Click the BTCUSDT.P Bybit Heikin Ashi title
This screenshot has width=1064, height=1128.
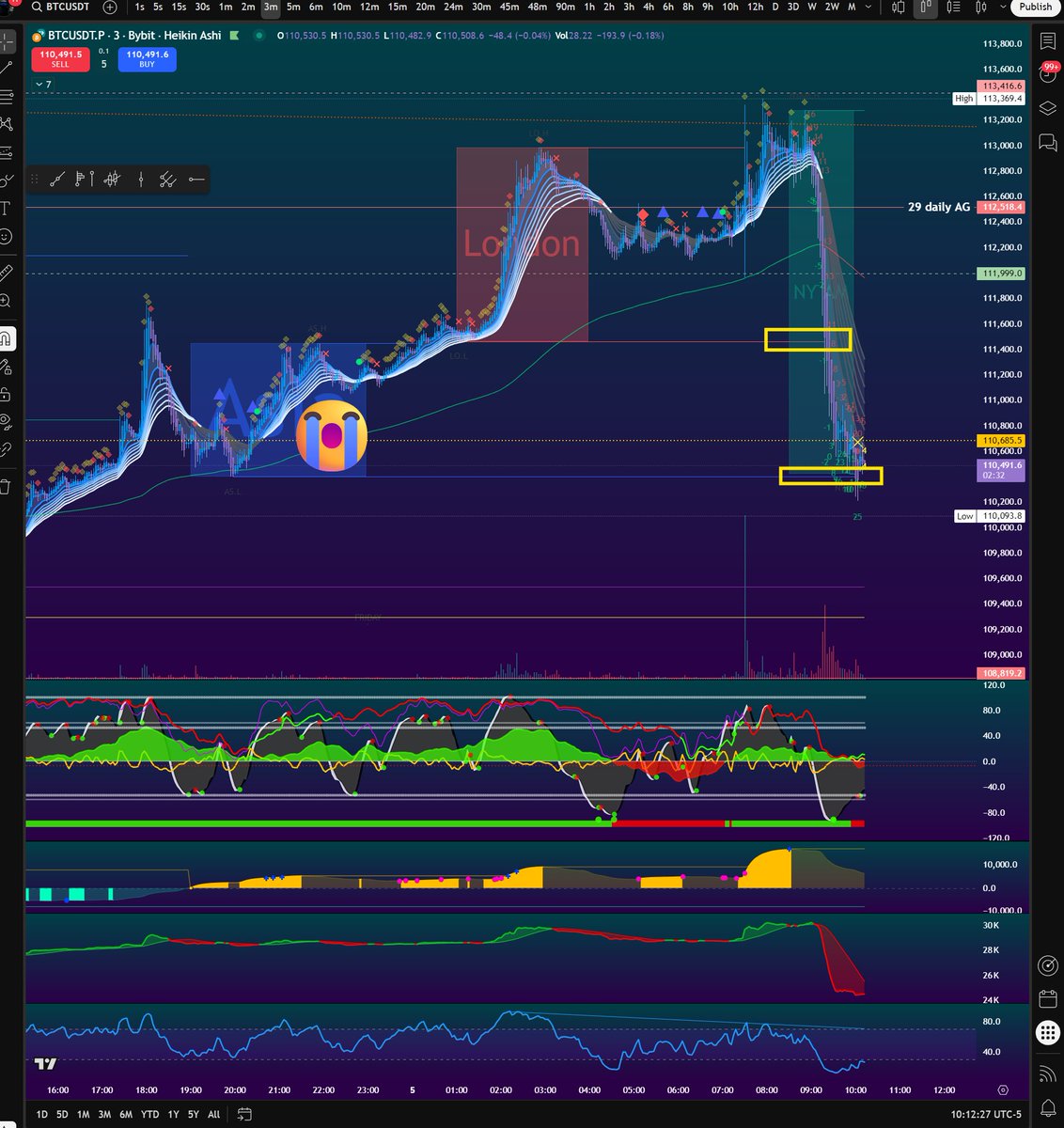click(133, 36)
